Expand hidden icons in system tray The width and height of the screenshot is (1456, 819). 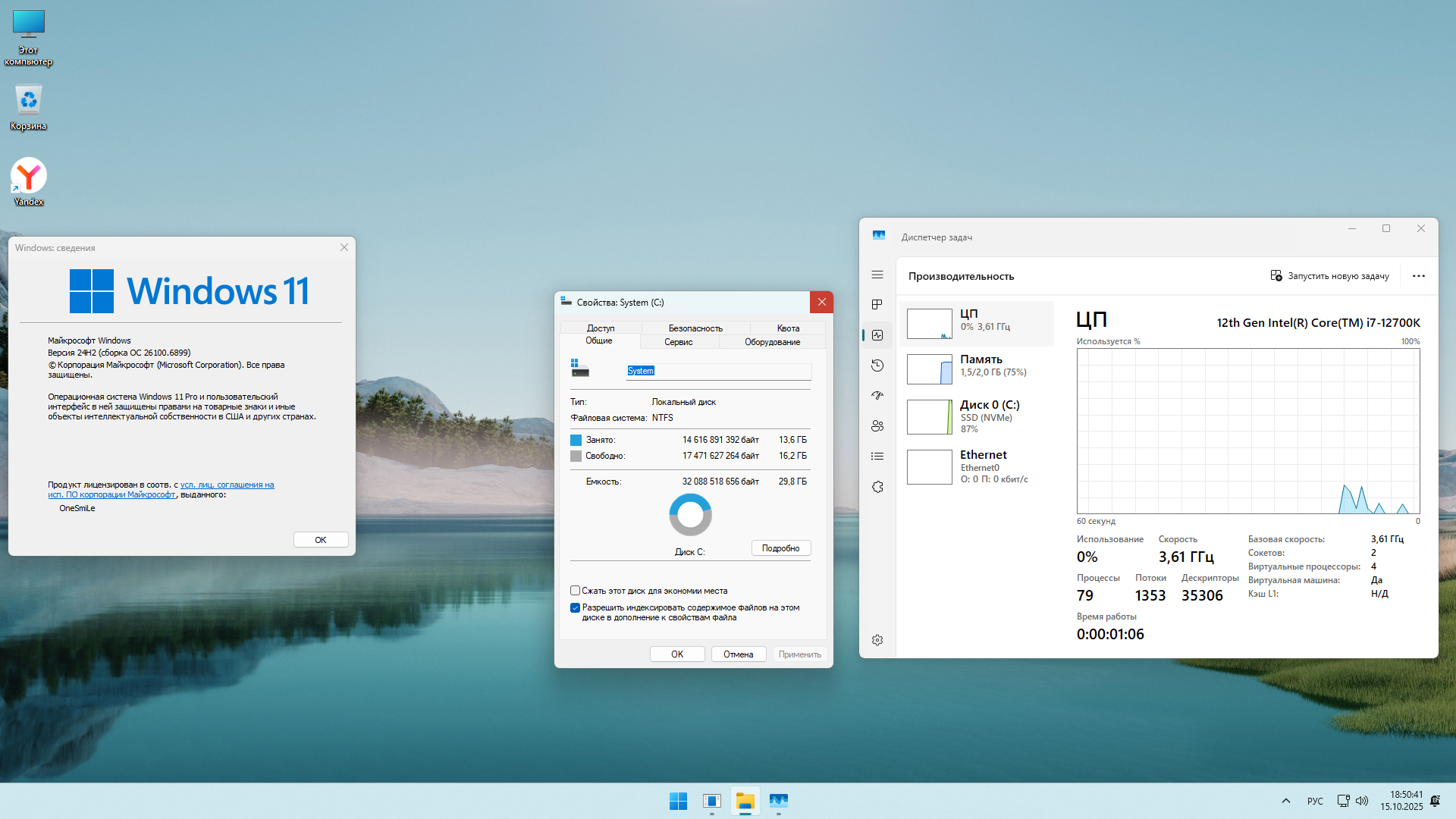(x=1286, y=801)
